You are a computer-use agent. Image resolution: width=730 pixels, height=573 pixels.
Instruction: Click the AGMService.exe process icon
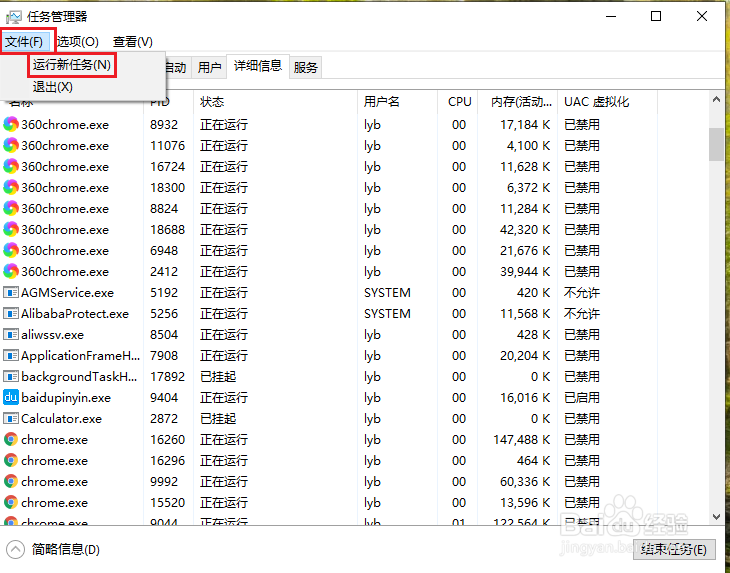[11, 292]
